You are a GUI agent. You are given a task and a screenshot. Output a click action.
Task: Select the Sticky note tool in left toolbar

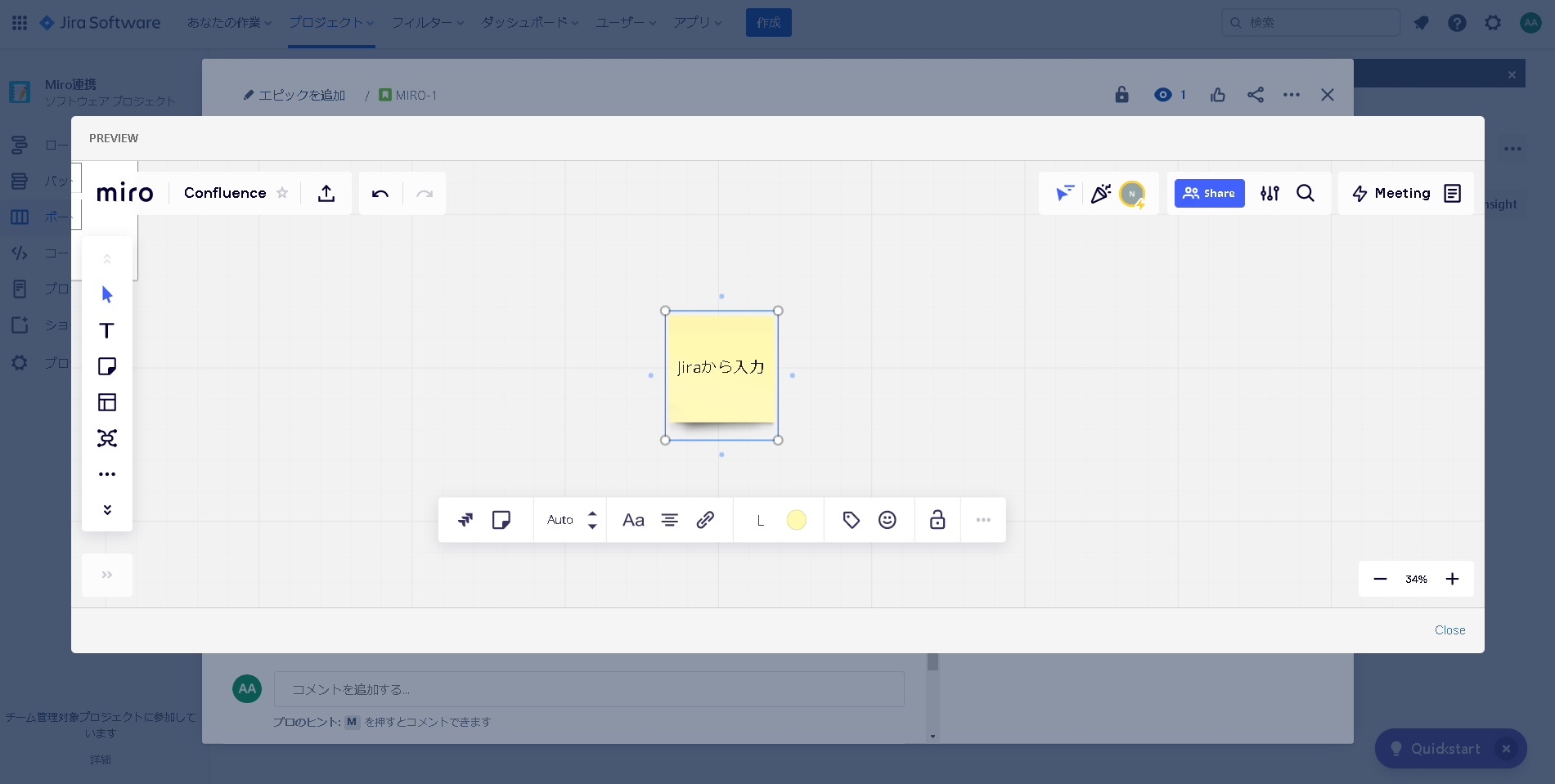click(x=106, y=366)
